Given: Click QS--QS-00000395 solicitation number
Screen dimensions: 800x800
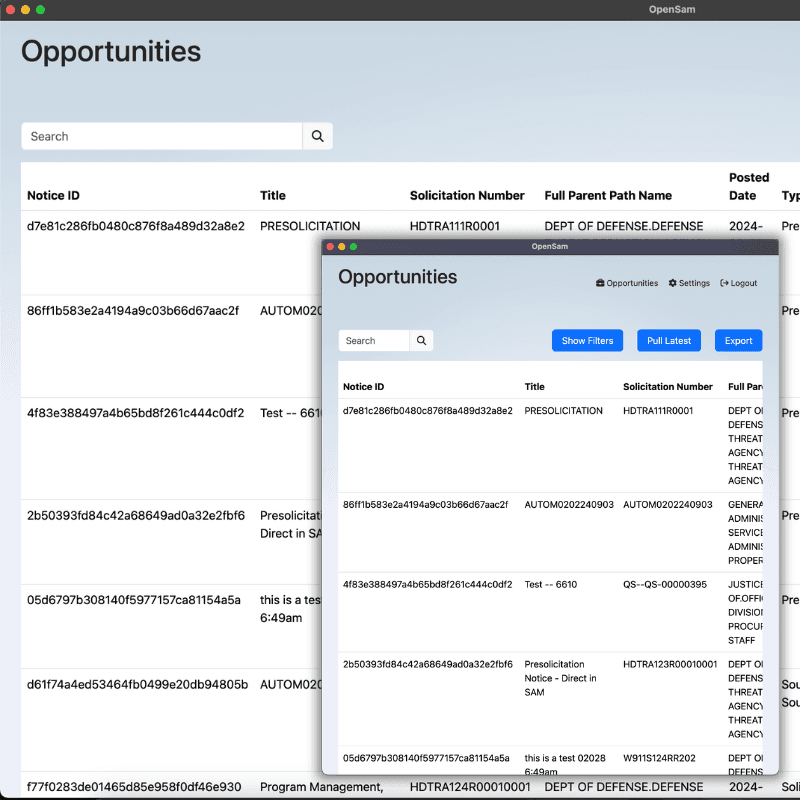Looking at the screenshot, I should pyautogui.click(x=665, y=584).
